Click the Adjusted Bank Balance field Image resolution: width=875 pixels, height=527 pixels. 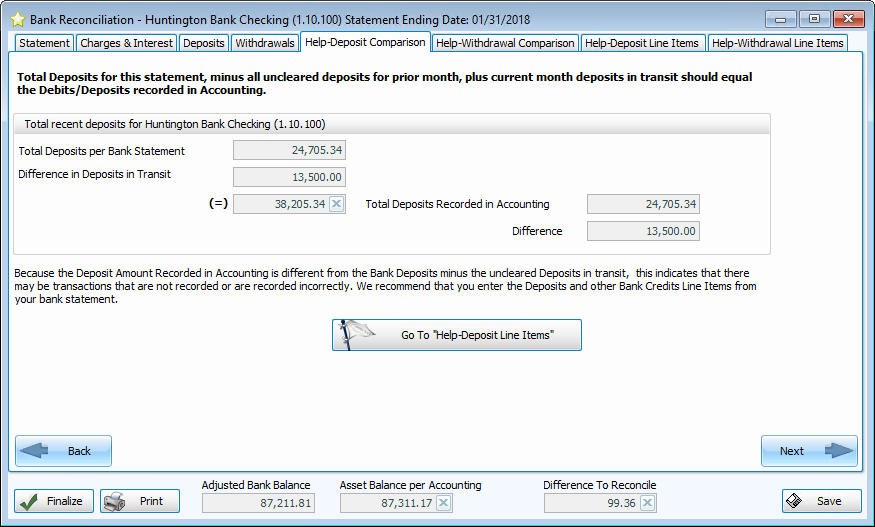258,503
